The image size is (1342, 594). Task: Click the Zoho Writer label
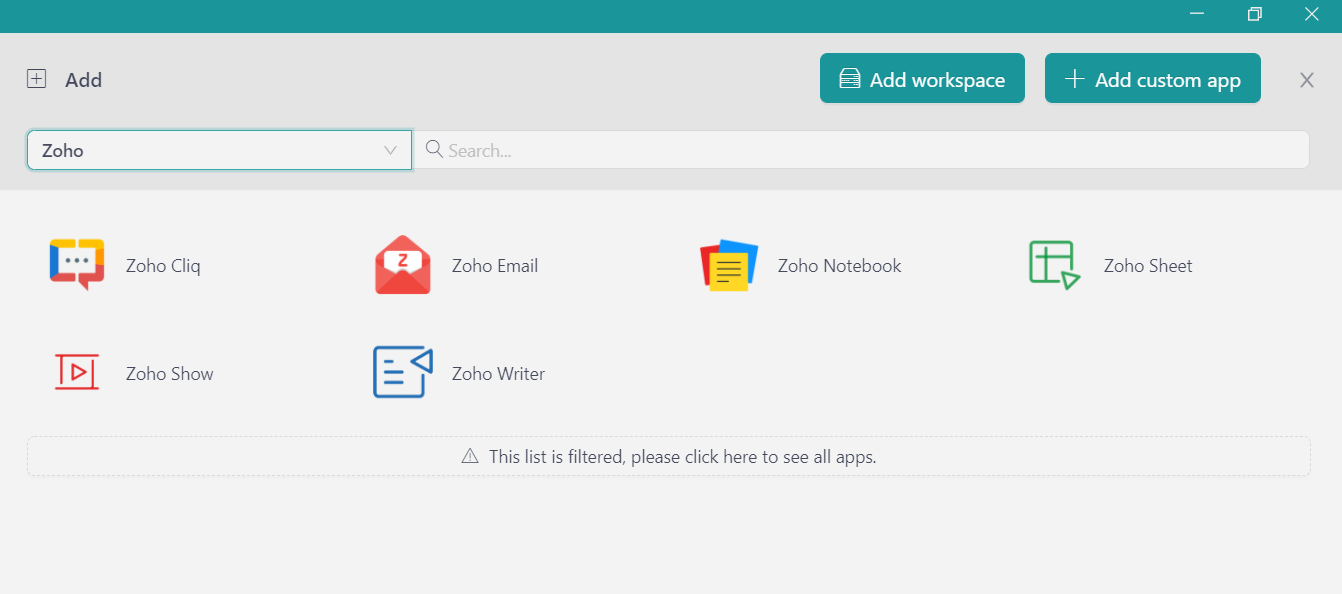498,373
